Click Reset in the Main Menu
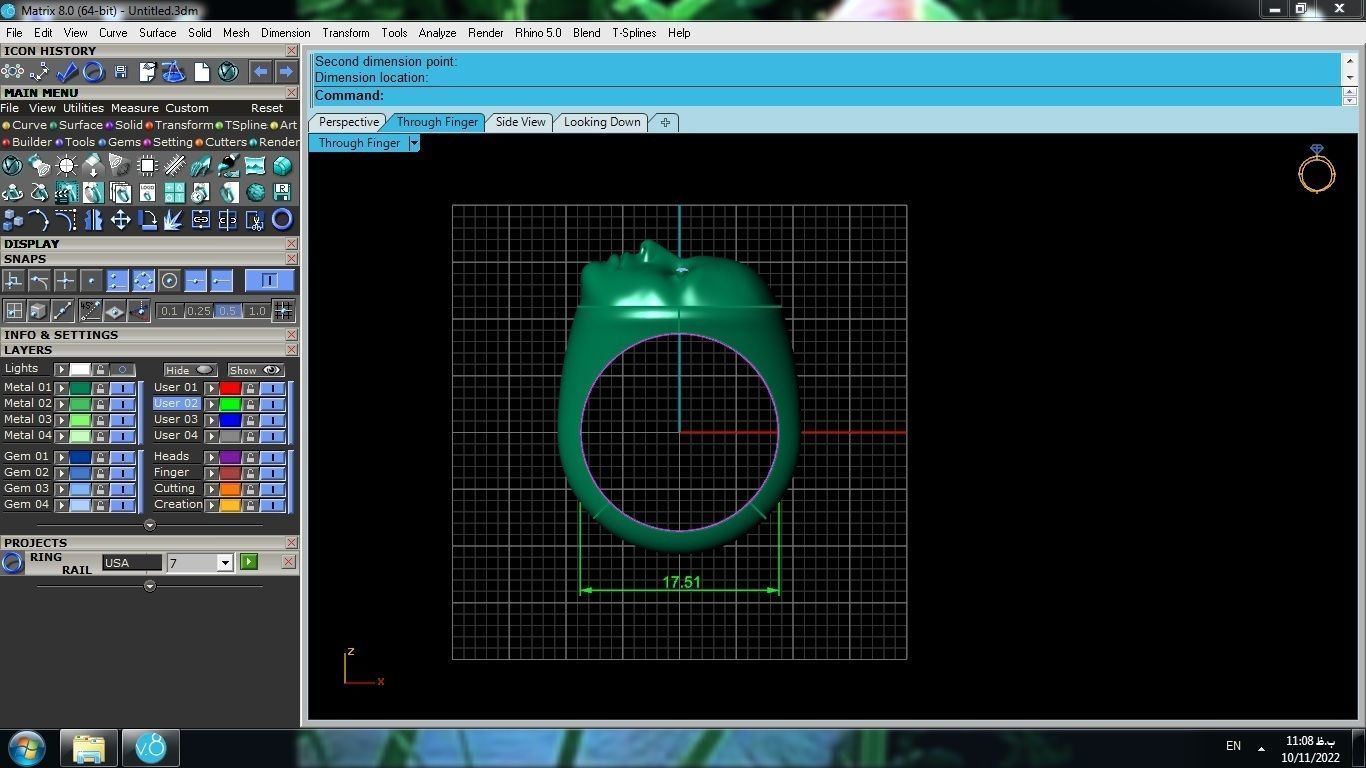This screenshot has width=1366, height=768. tap(267, 108)
